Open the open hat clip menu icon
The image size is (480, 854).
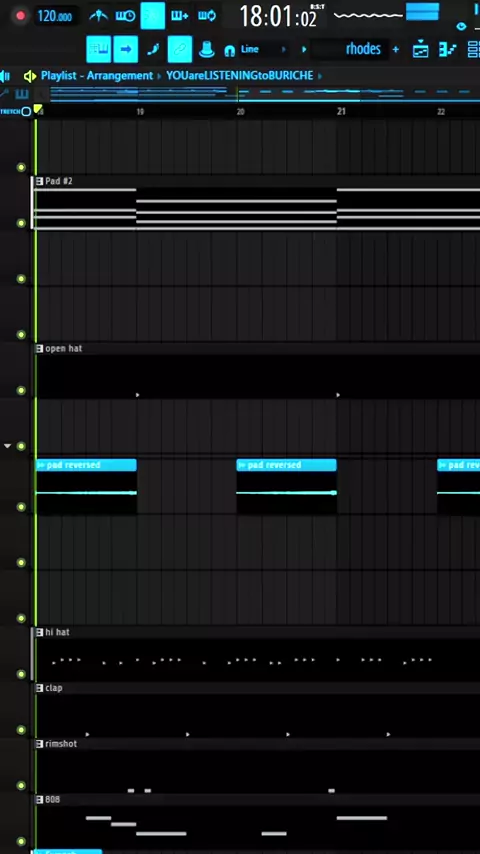[x=39, y=349]
